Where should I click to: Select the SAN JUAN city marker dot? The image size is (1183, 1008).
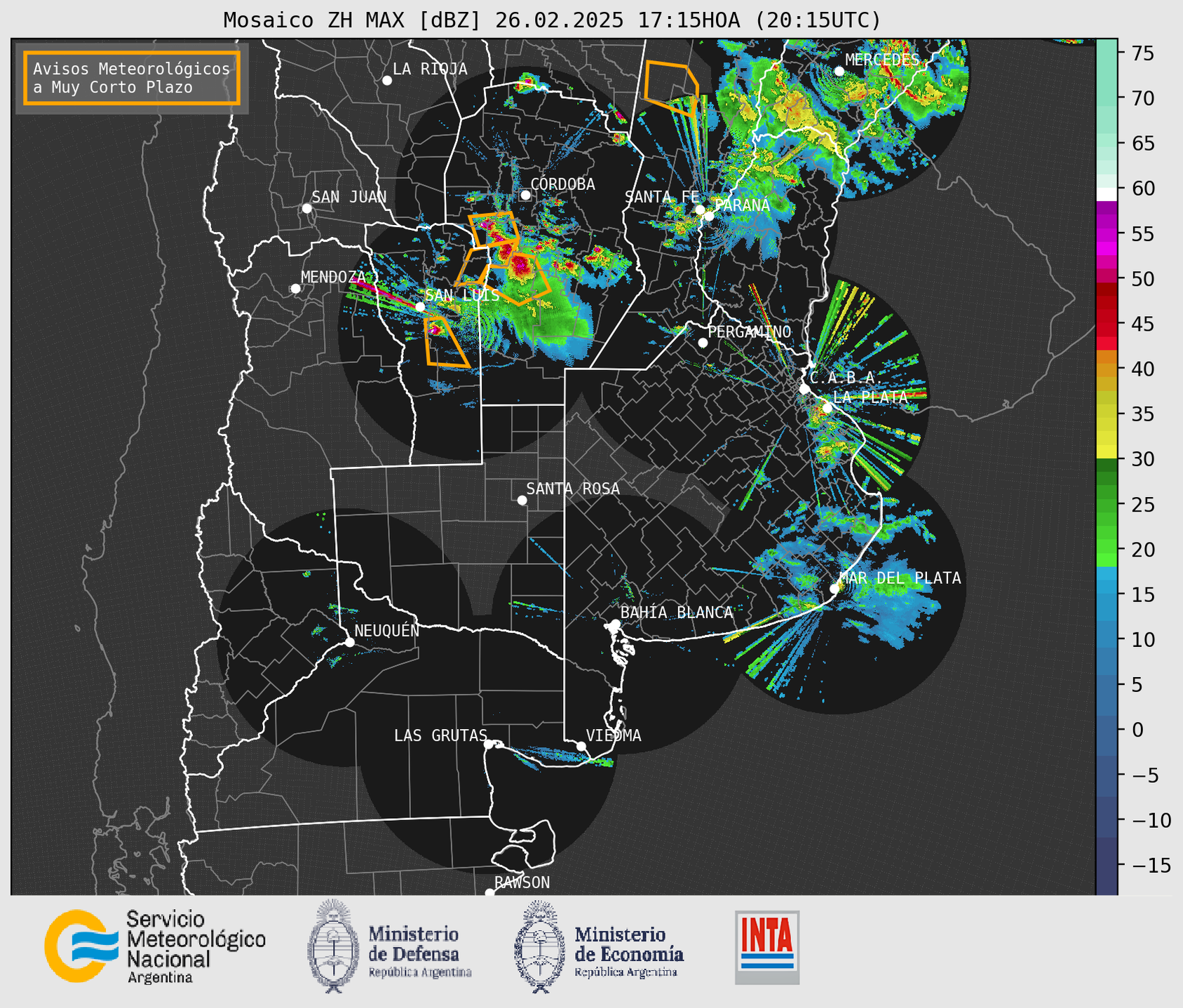pyautogui.click(x=306, y=208)
